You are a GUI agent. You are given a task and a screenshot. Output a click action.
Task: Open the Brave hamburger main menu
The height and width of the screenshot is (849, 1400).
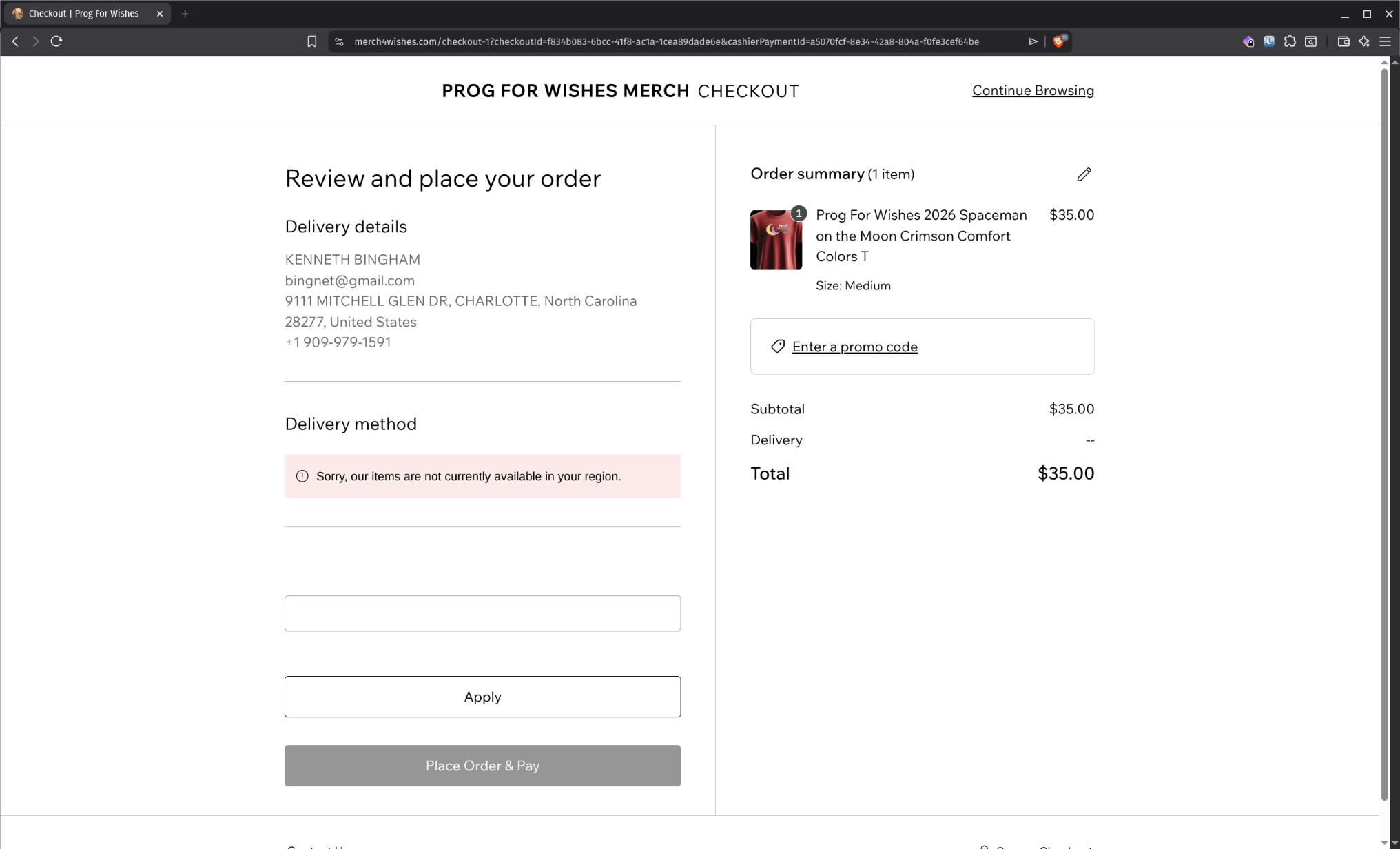(1385, 41)
